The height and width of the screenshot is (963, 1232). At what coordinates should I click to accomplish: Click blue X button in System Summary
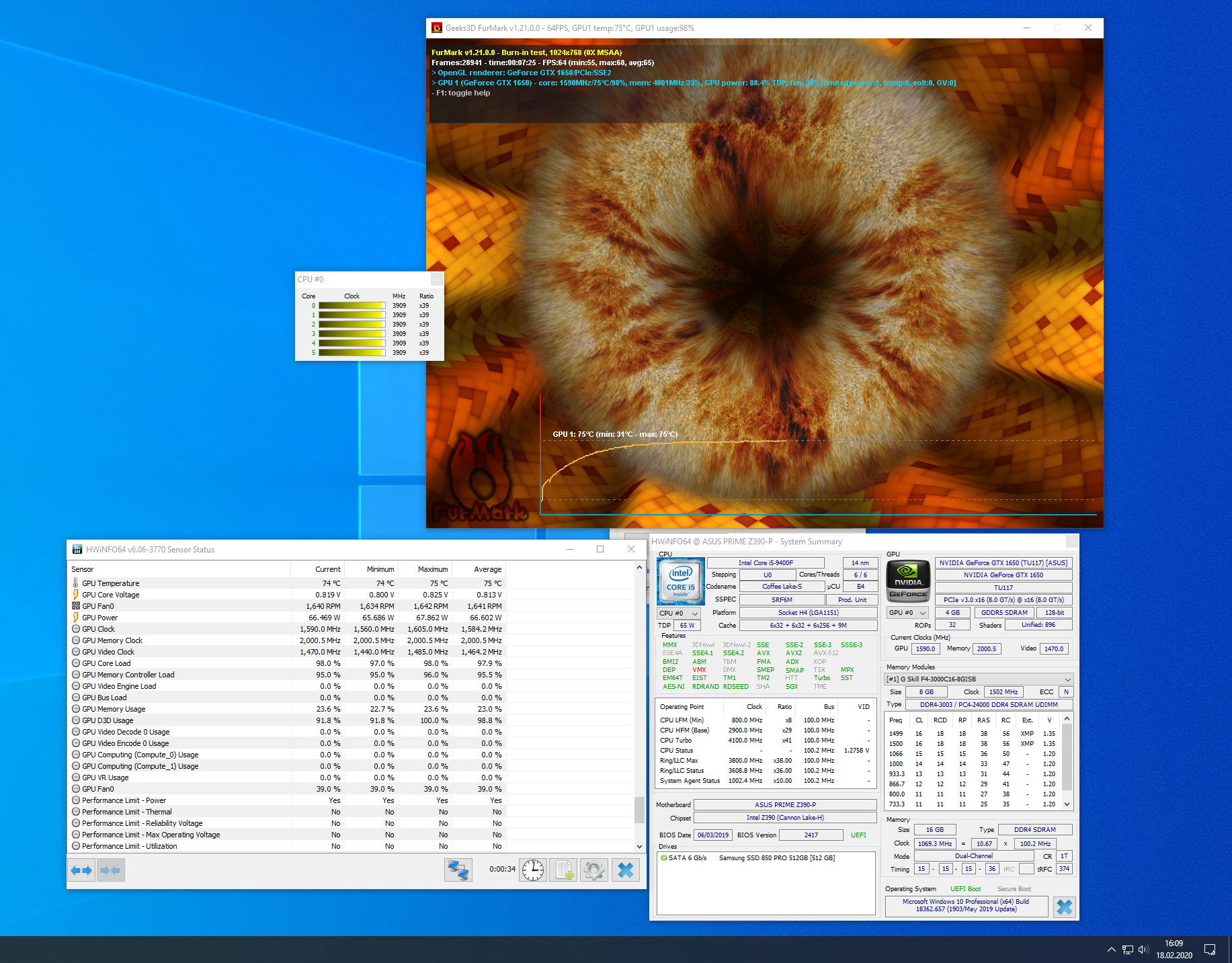pos(1064,907)
